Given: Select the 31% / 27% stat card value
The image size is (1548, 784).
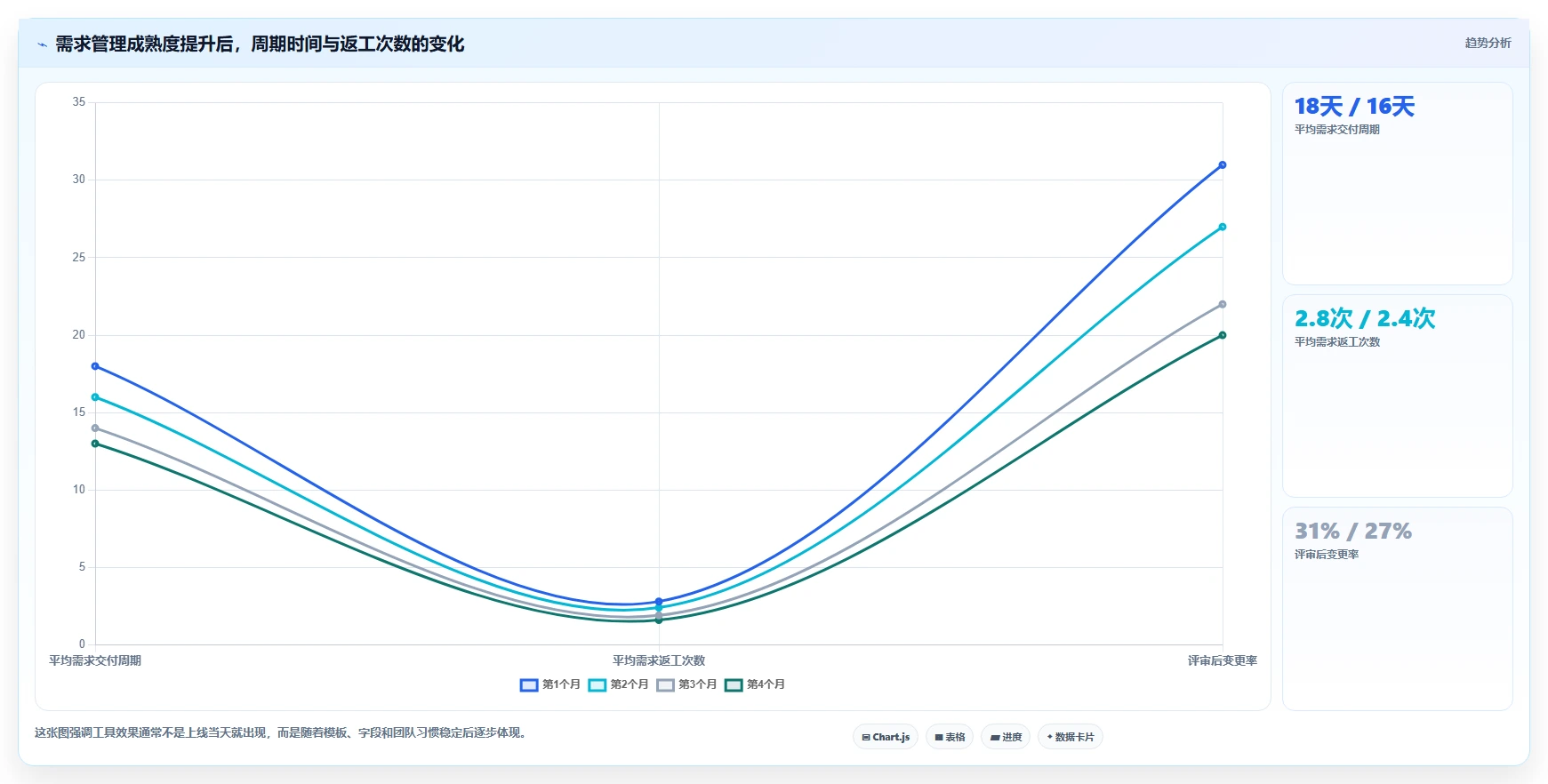Looking at the screenshot, I should (x=1353, y=532).
